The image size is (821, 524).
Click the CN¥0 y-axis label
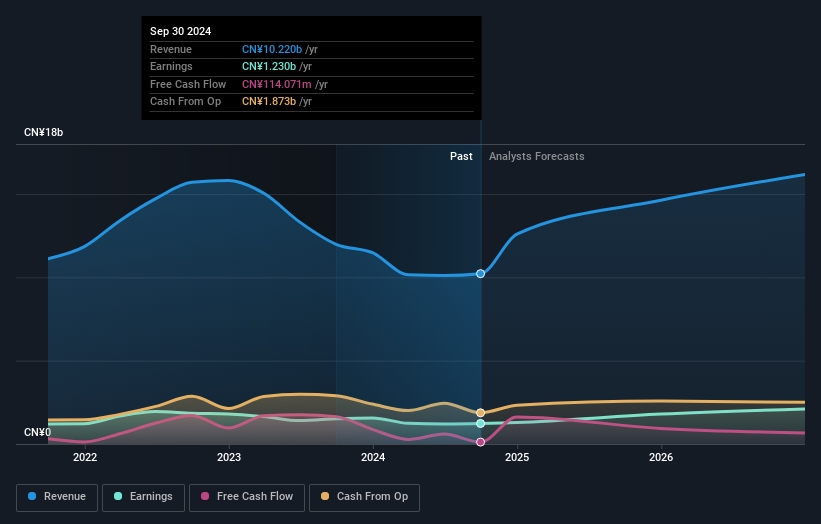coord(38,432)
